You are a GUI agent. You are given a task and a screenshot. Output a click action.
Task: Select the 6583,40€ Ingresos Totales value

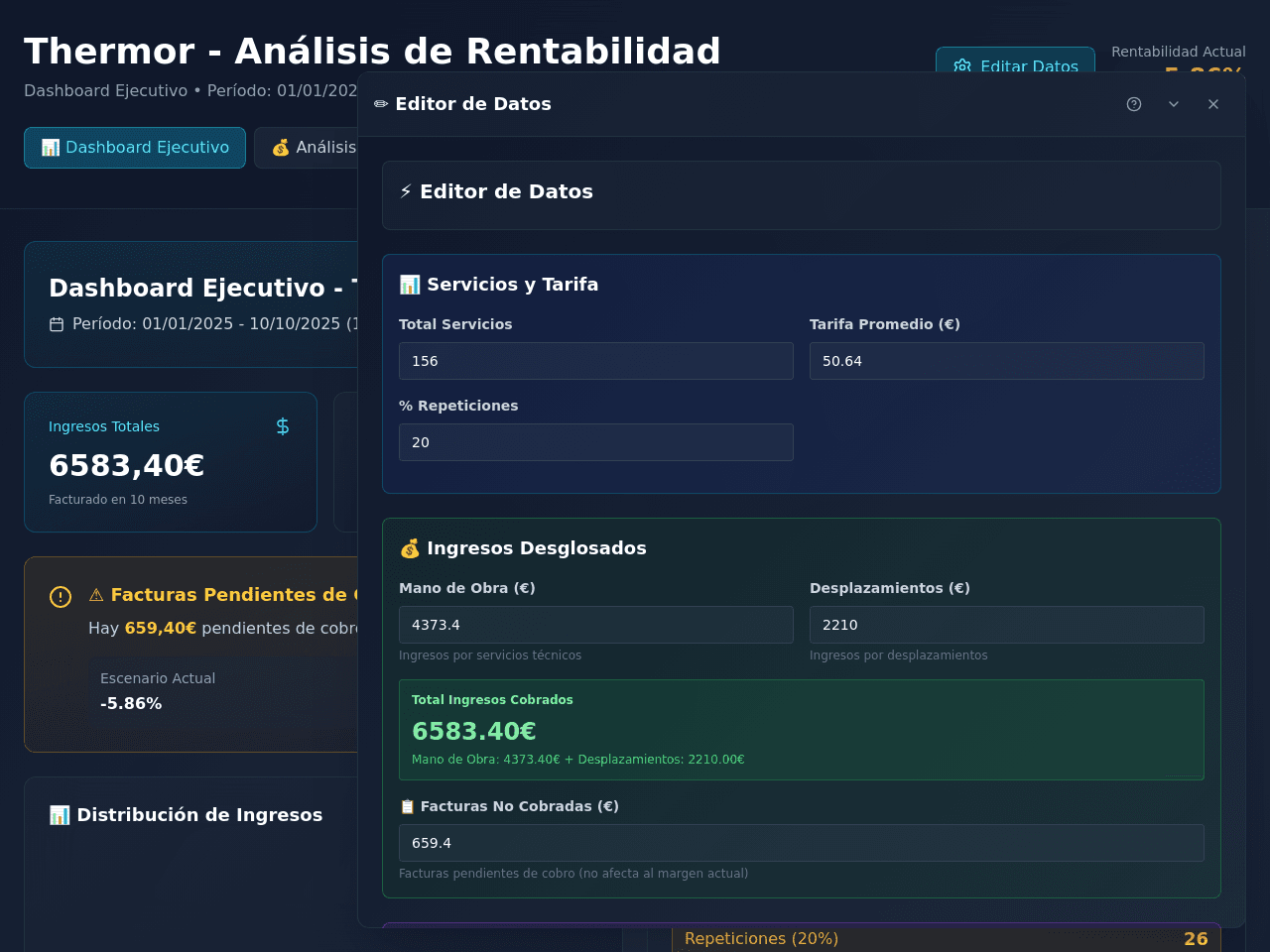tap(127, 465)
